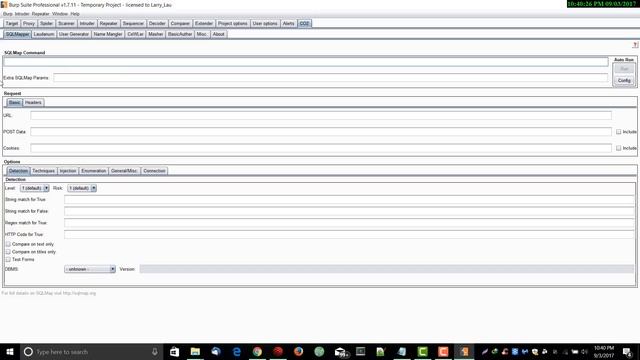640x360 pixels.
Task: Switch to the Proxy tab
Action: 29,23
